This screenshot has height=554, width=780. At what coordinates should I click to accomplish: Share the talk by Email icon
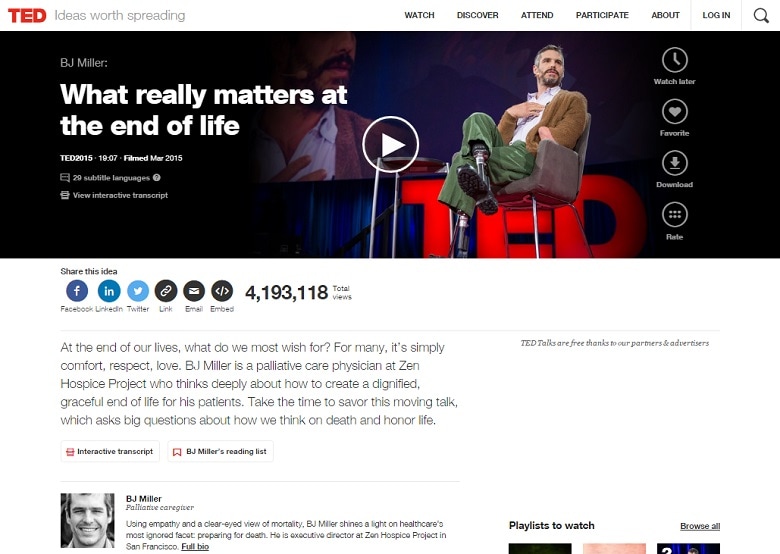(194, 291)
